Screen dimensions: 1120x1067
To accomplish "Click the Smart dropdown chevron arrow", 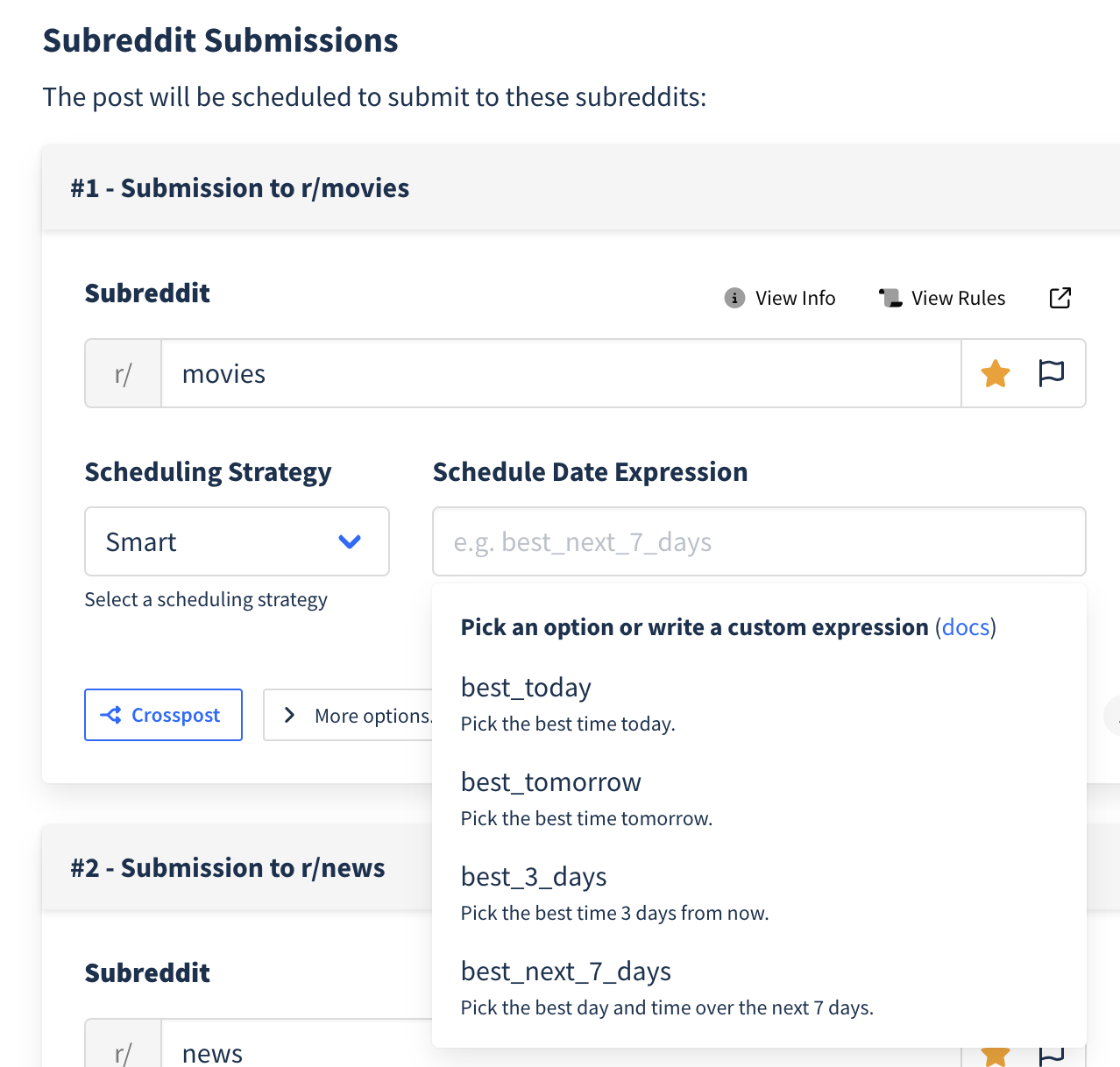I will coord(350,542).
